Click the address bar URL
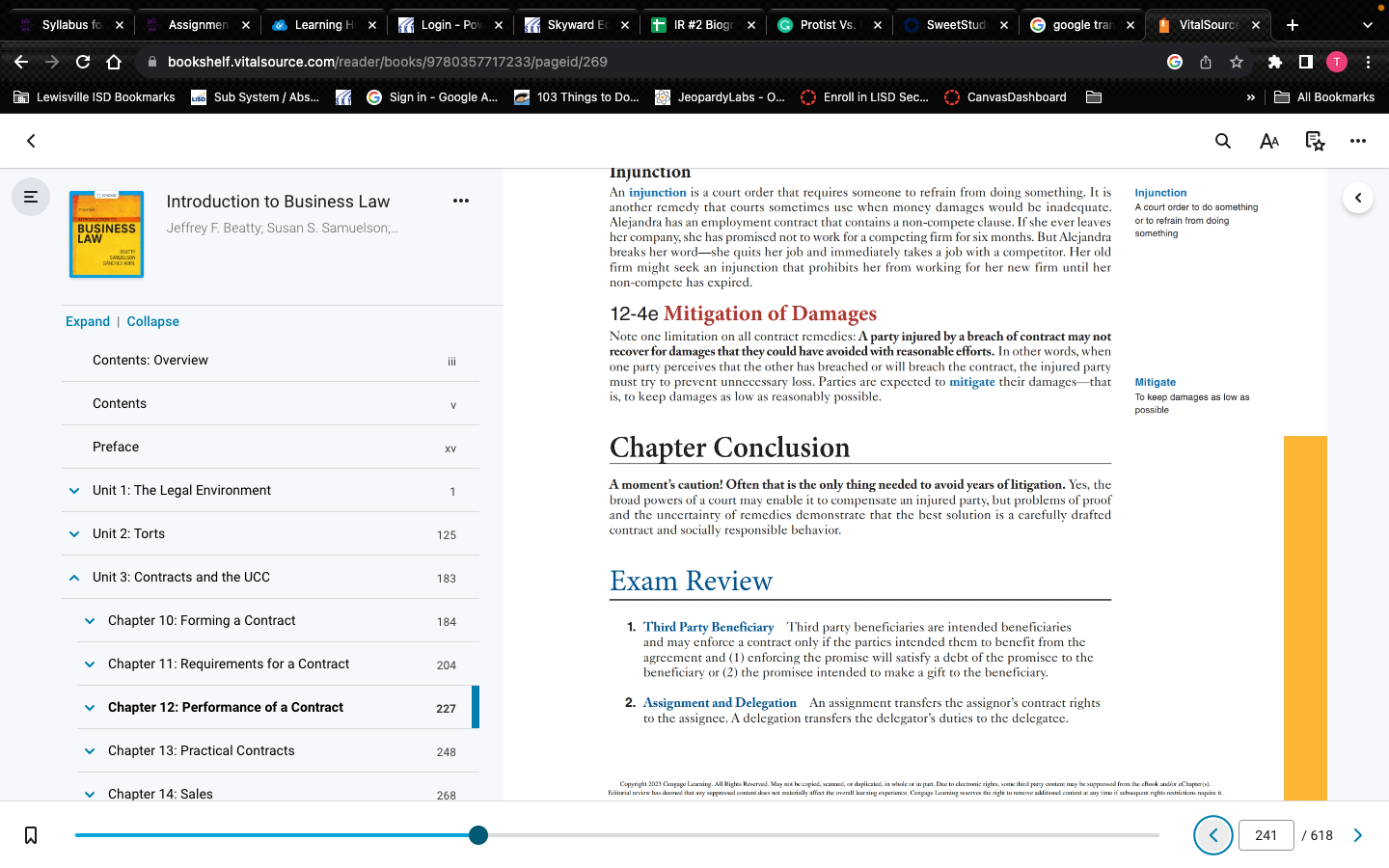The width and height of the screenshot is (1389, 868). point(388,62)
